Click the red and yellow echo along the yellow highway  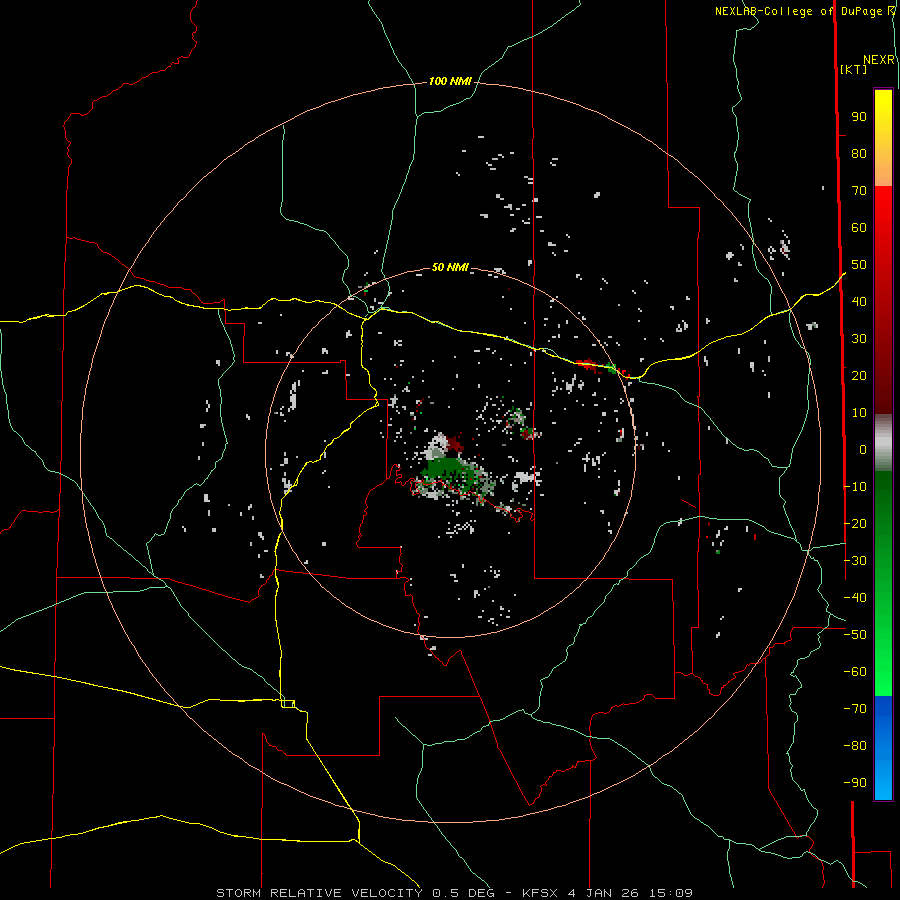tap(588, 364)
